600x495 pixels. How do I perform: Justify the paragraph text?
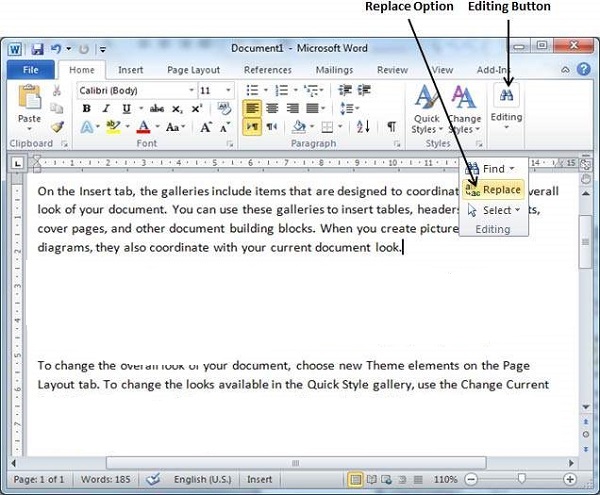(312, 109)
